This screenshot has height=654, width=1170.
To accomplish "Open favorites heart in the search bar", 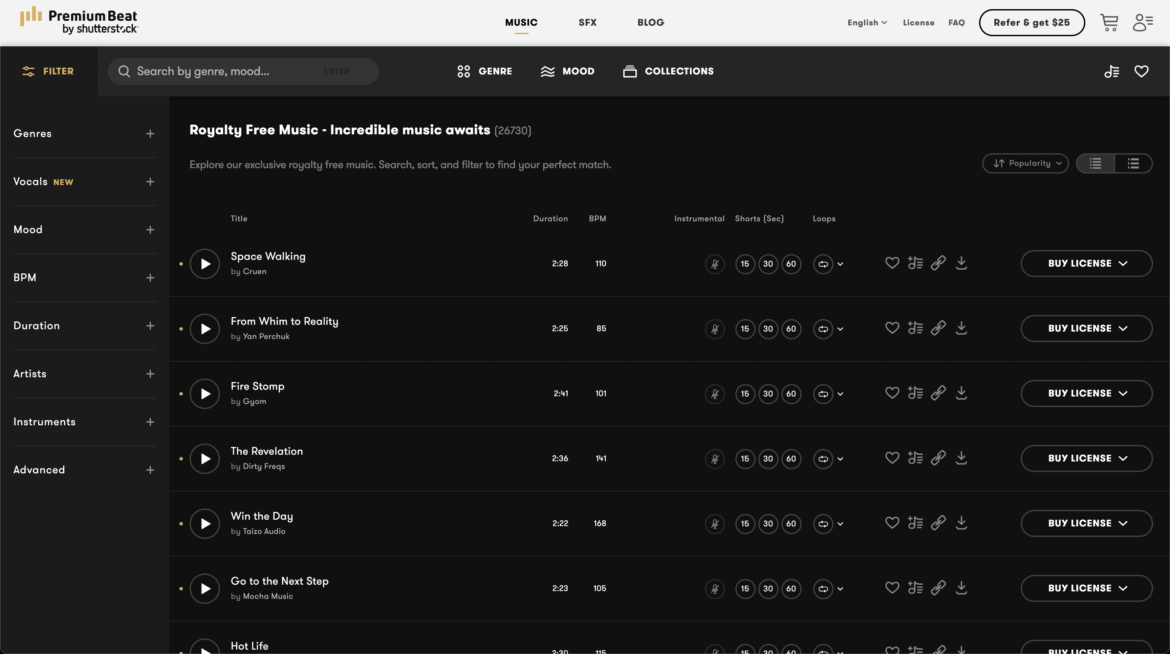I will (x=1141, y=71).
